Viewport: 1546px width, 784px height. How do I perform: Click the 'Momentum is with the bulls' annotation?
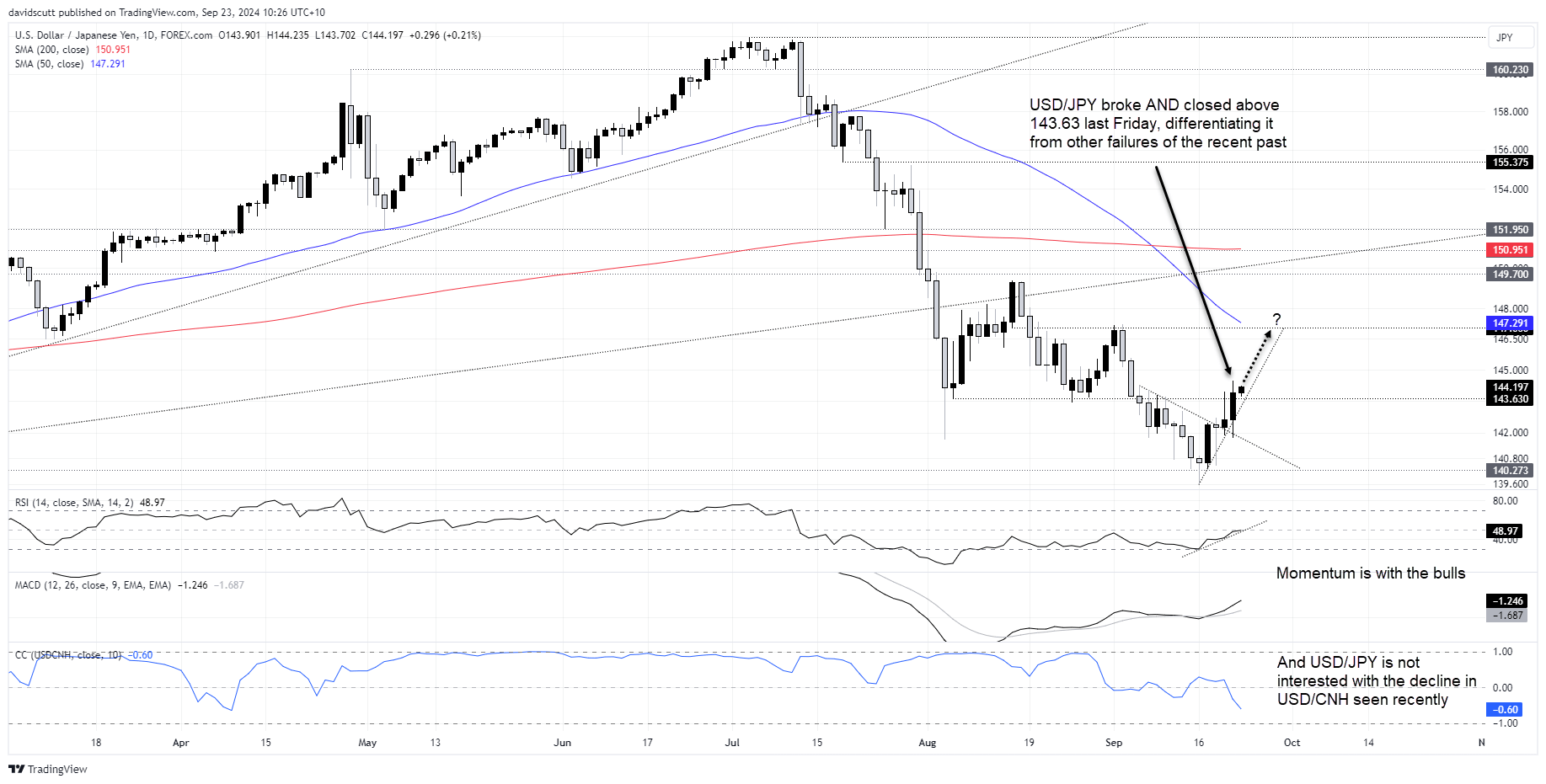(x=1371, y=573)
